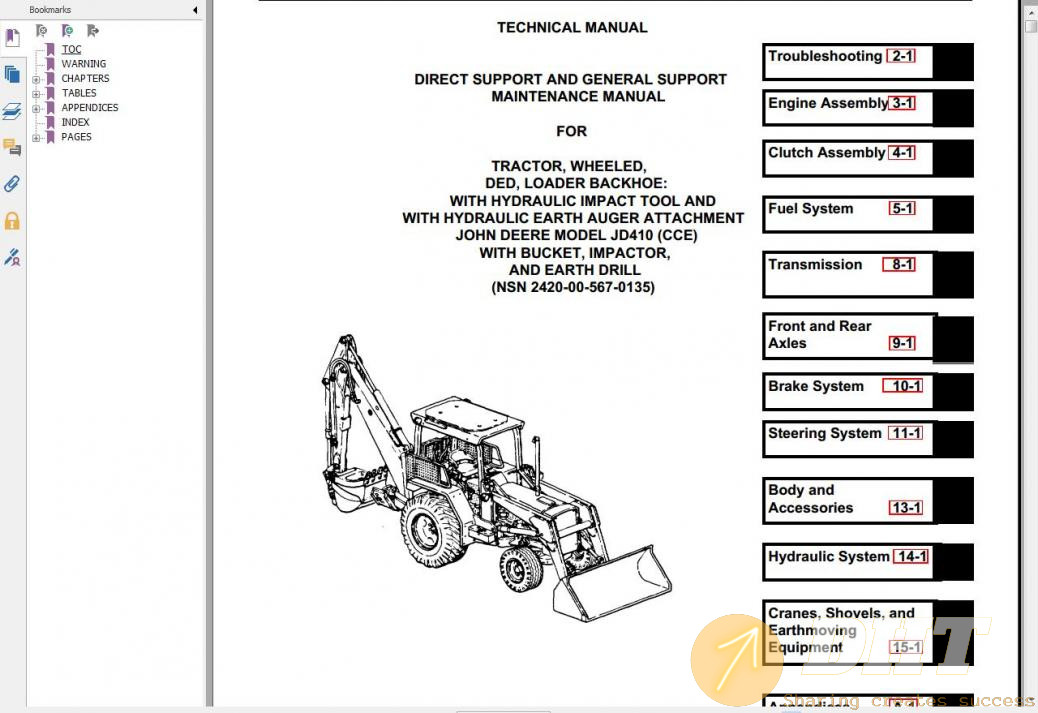Select the TABLES bookmark label
Screen dimensions: 1038x713
click(x=79, y=93)
